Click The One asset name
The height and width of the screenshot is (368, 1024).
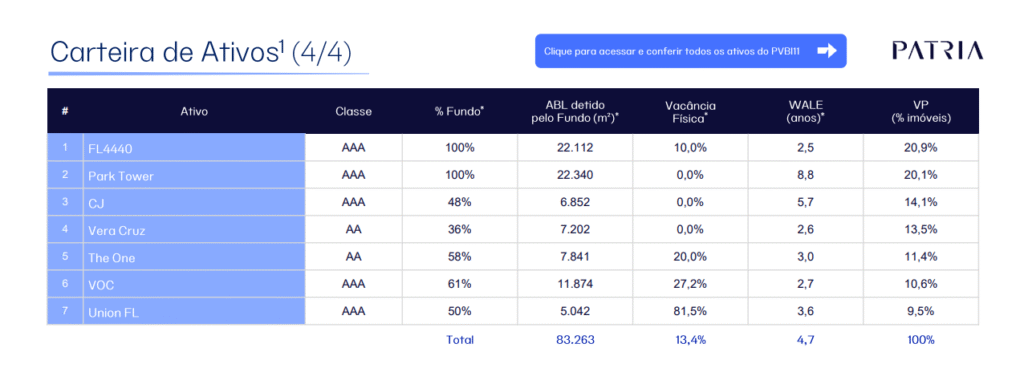[x=112, y=258]
